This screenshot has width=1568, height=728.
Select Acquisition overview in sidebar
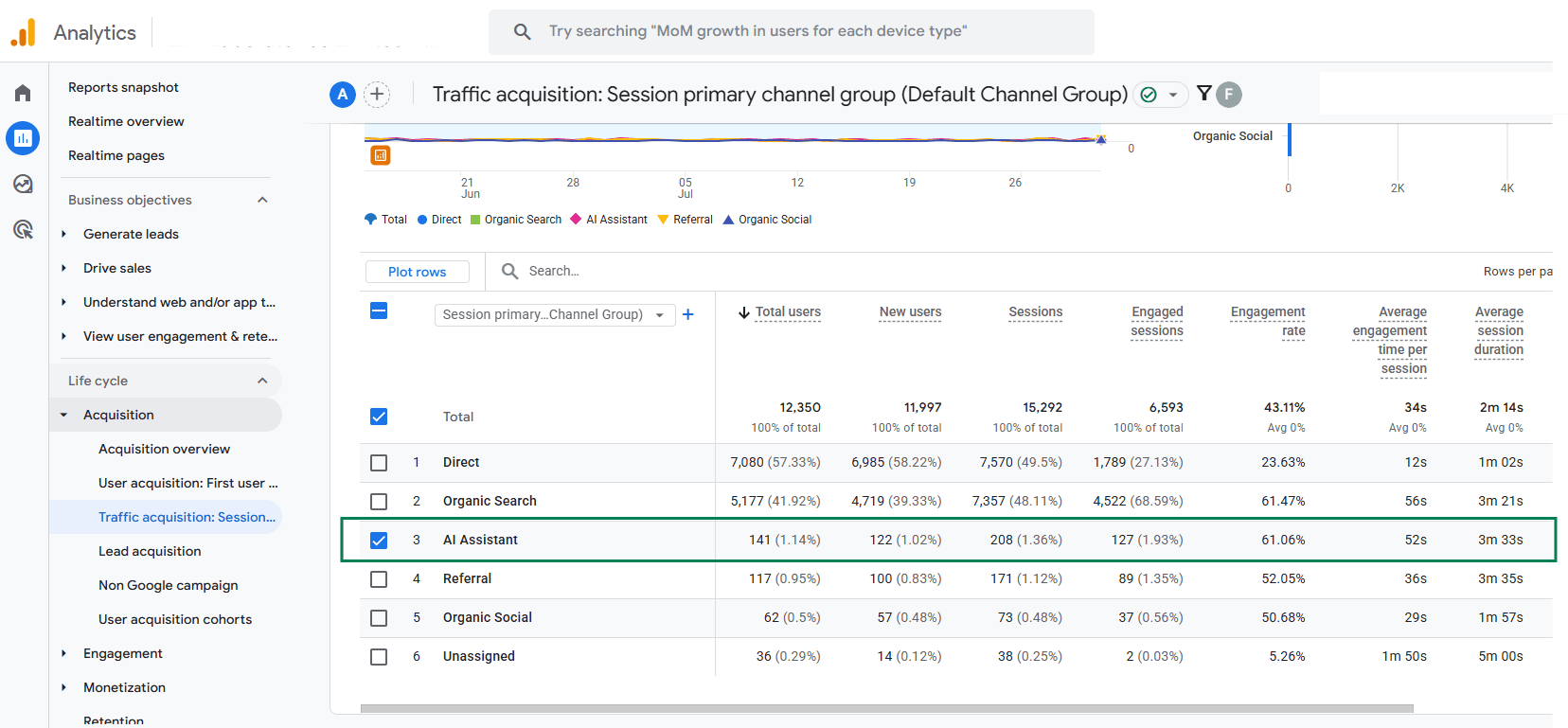coord(164,449)
